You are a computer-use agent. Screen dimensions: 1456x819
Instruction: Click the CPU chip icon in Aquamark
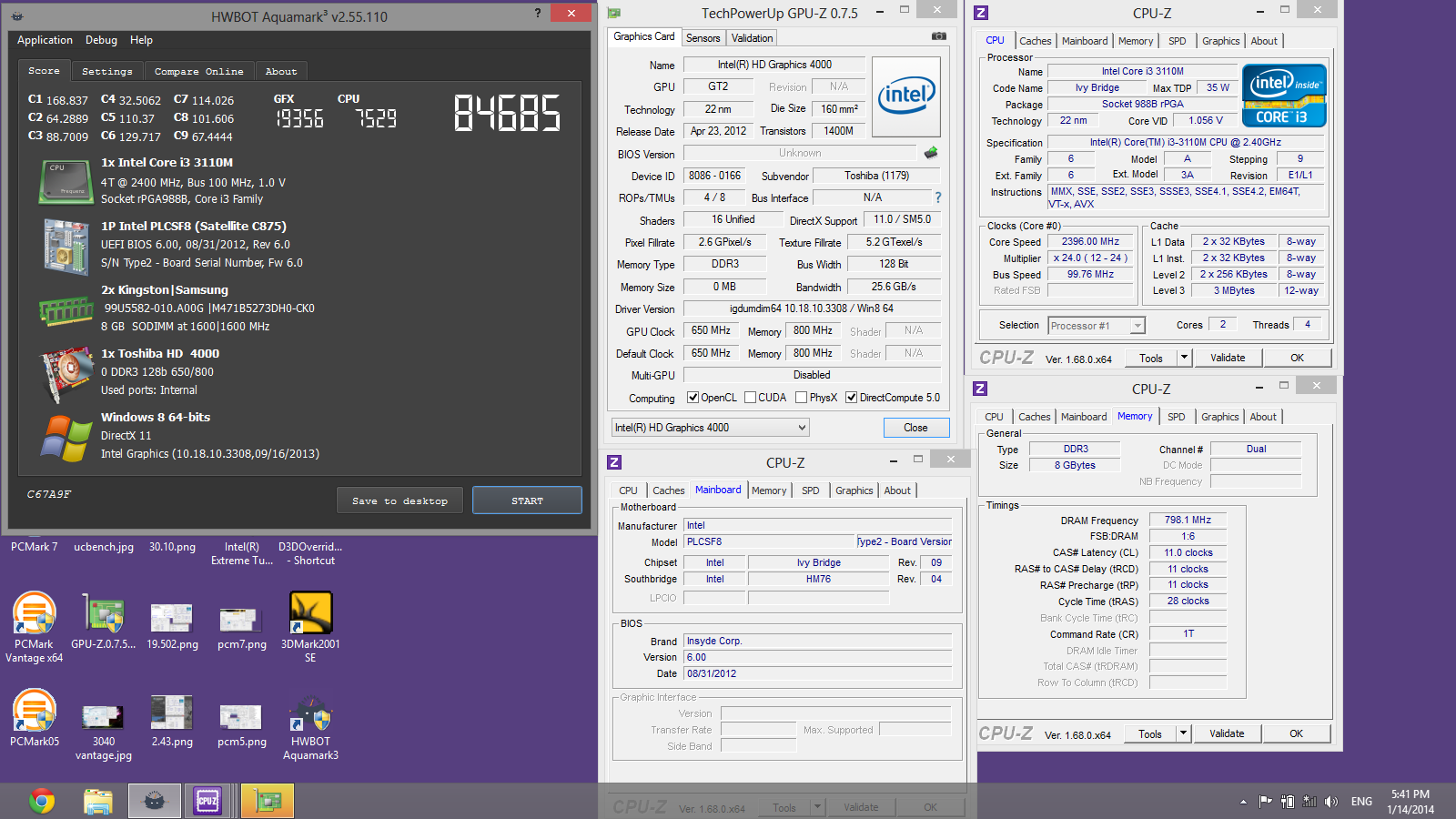(x=65, y=181)
